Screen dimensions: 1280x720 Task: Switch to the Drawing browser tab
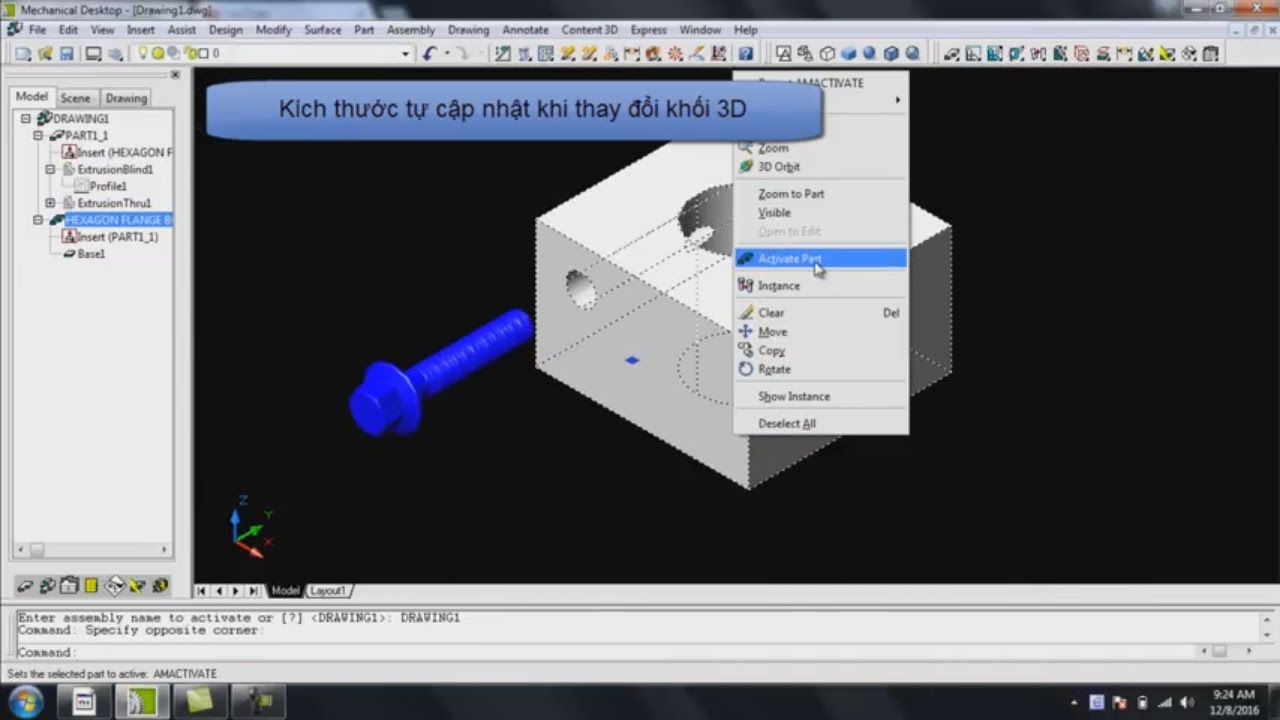[126, 98]
